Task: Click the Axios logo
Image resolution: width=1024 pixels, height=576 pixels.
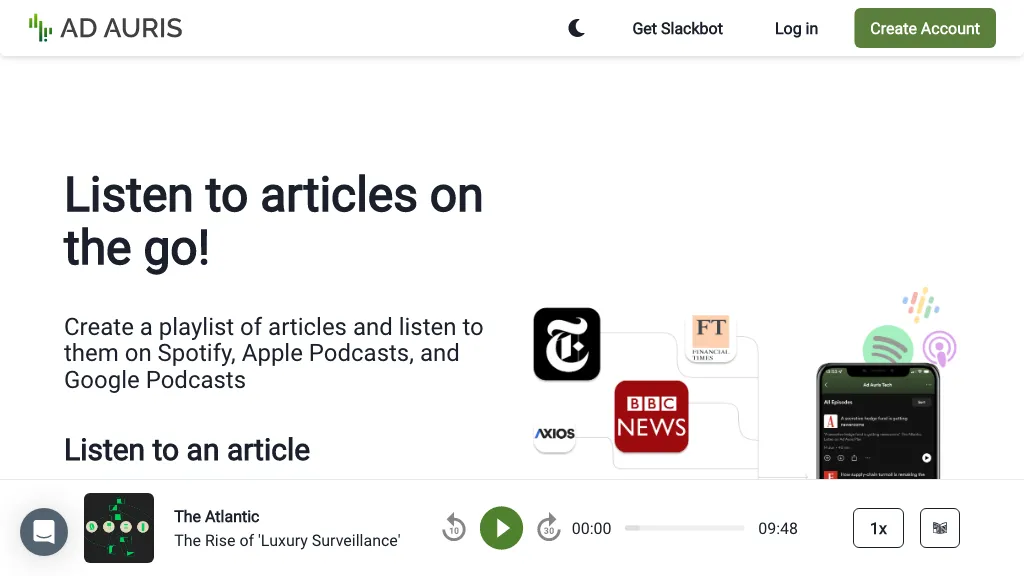Action: pyautogui.click(x=554, y=434)
